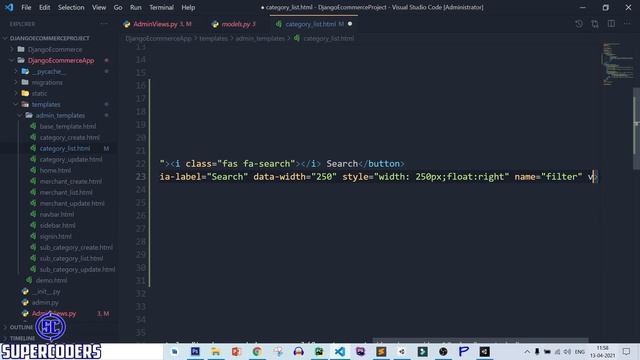Screen dimensions: 640x360
Task: Open the View menu
Action: (99, 7)
